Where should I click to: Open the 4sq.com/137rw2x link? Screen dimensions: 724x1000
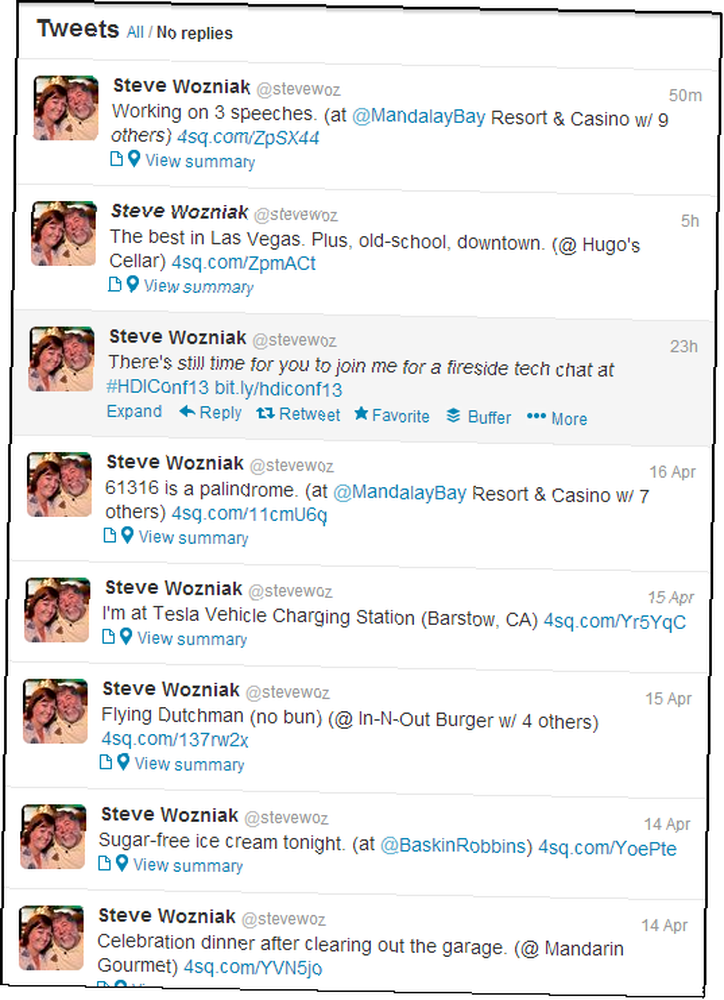pyautogui.click(x=175, y=739)
